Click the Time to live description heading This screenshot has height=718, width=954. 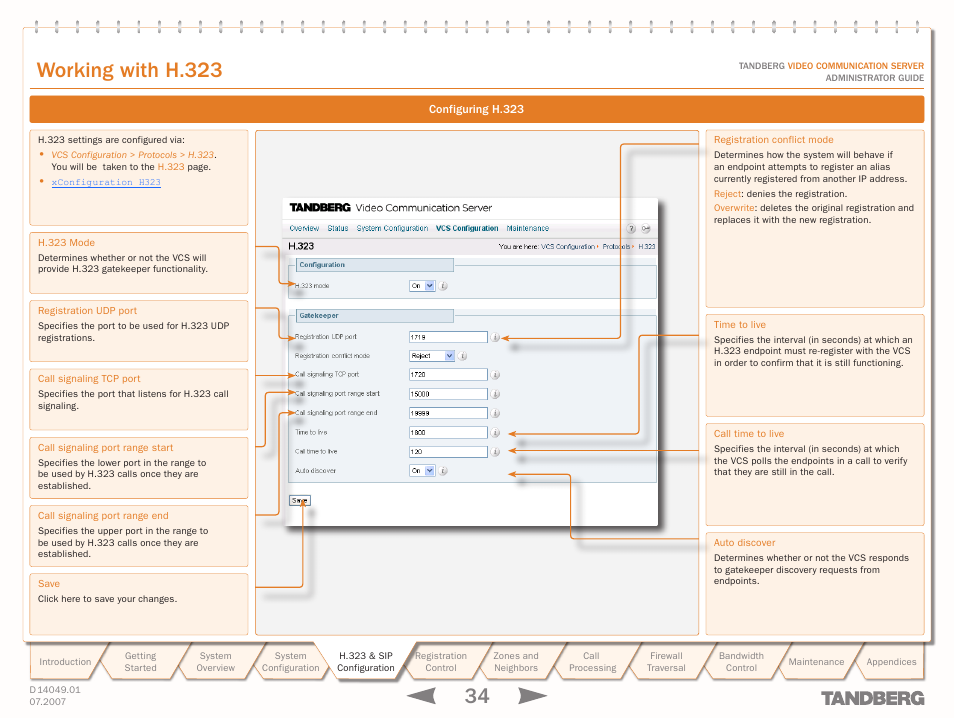click(739, 325)
